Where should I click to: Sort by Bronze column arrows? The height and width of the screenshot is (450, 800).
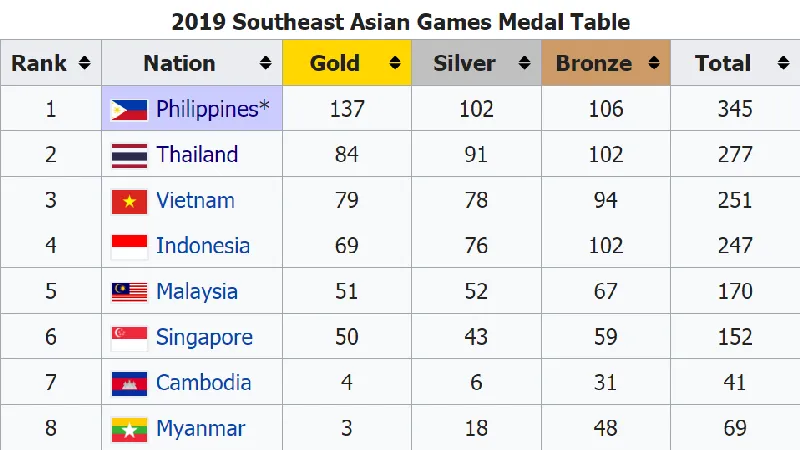[x=653, y=63]
